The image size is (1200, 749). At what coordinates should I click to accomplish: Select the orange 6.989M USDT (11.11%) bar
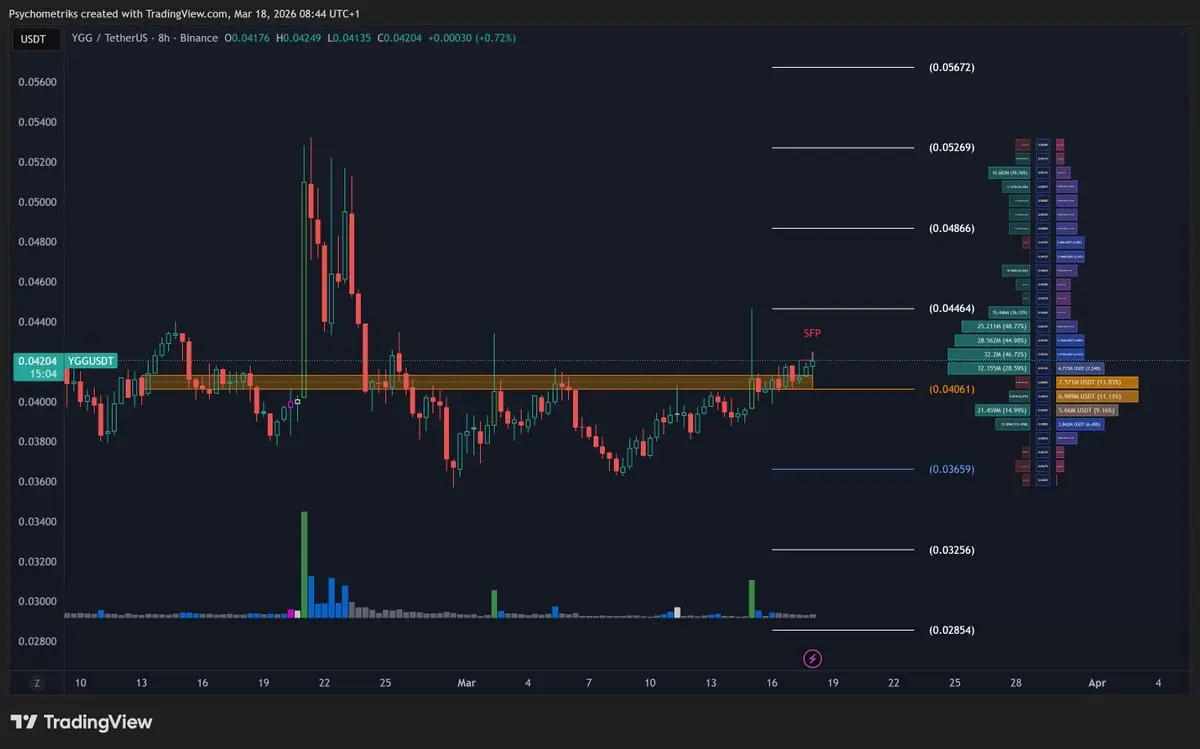pyautogui.click(x=1097, y=397)
